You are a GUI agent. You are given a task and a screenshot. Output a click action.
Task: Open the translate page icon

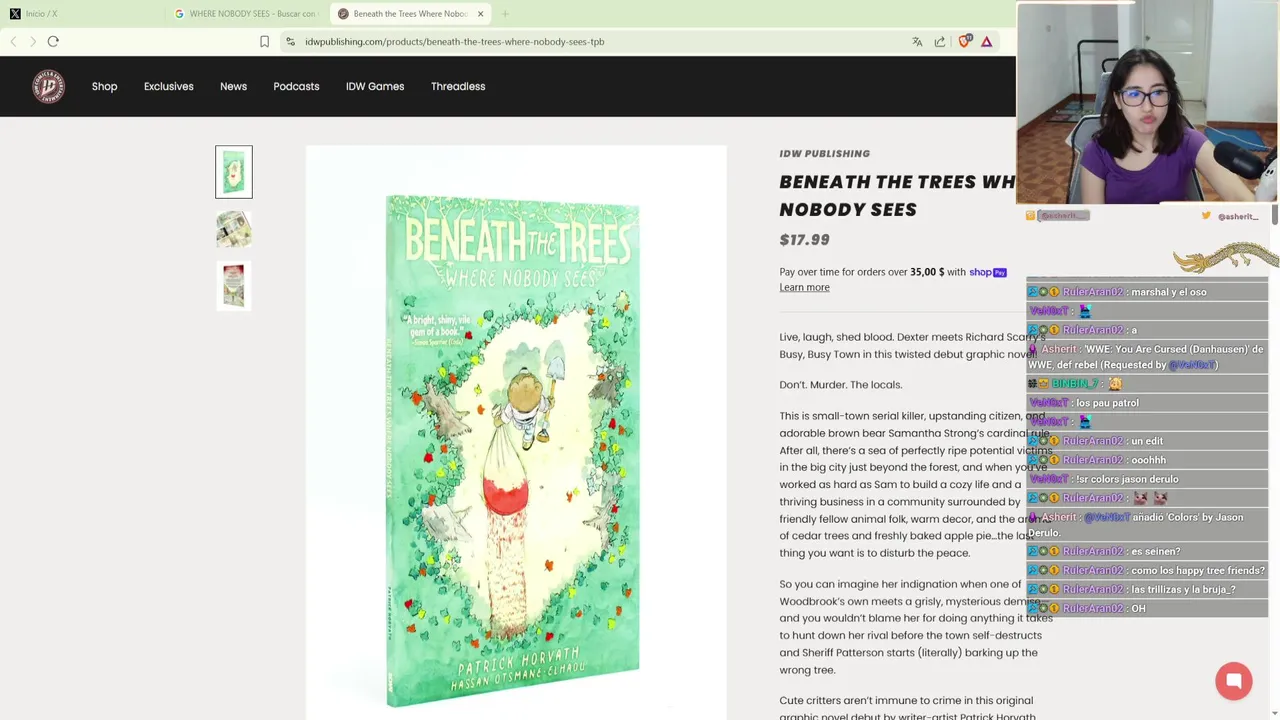click(917, 41)
